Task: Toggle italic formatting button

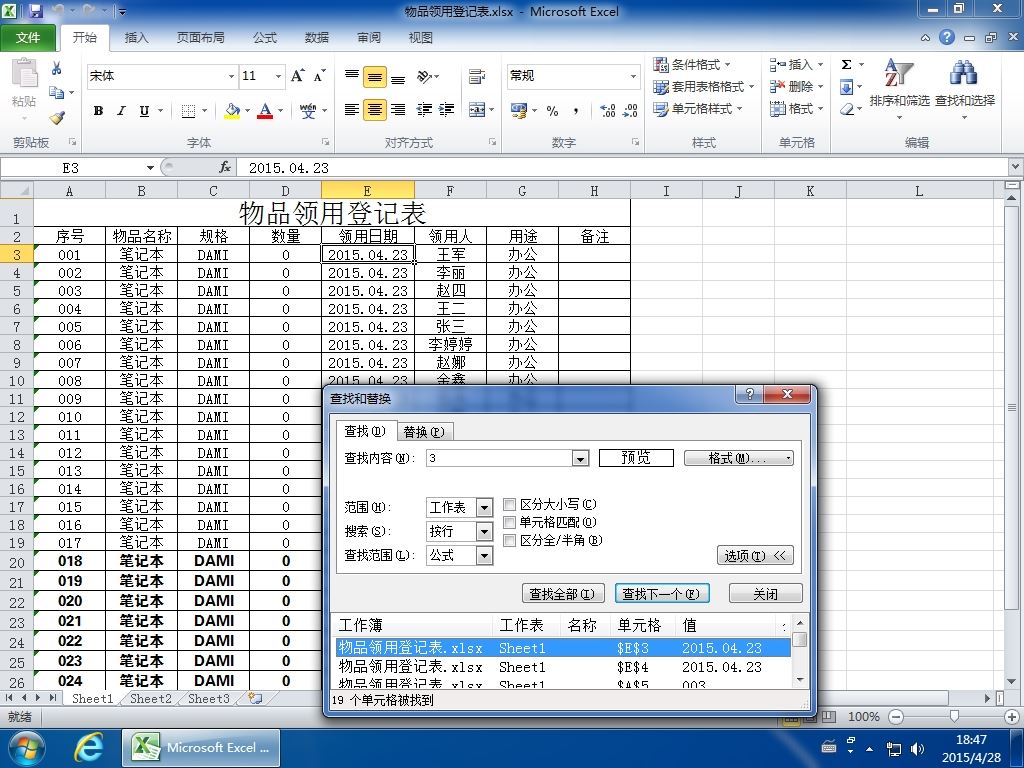Action: (x=121, y=111)
